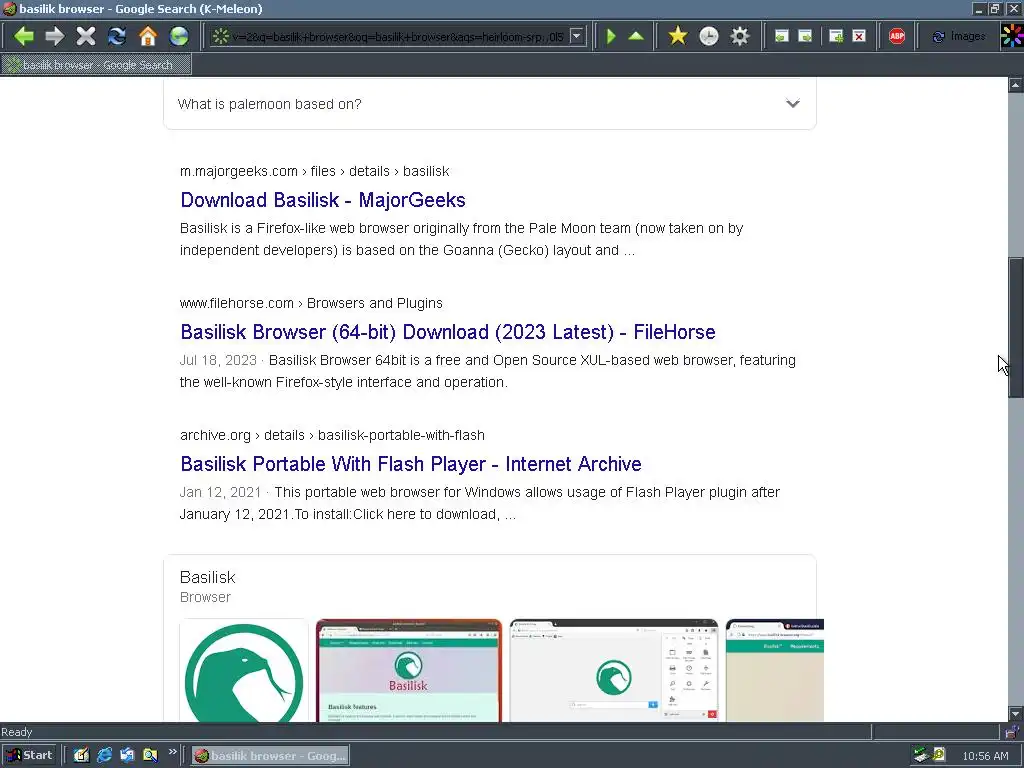This screenshot has width=1024, height=768.
Task: Click the scrollbar down arrow
Action: point(1016,714)
